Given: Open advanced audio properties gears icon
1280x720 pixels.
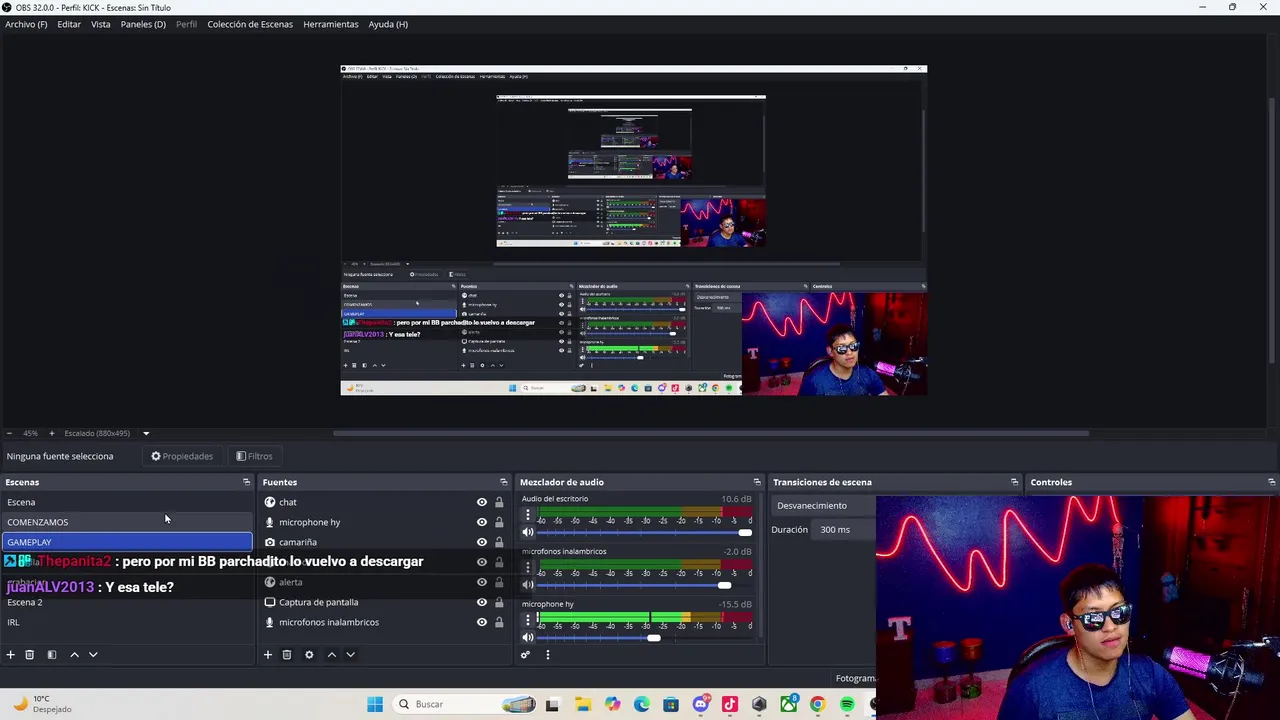Looking at the screenshot, I should pyautogui.click(x=525, y=655).
